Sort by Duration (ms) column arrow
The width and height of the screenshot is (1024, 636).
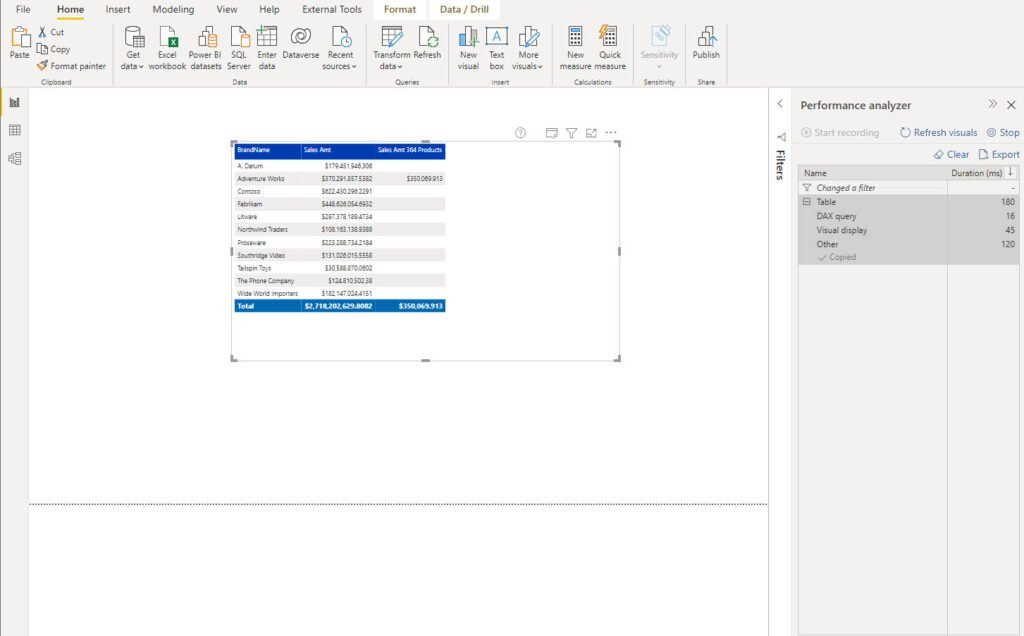point(1011,172)
